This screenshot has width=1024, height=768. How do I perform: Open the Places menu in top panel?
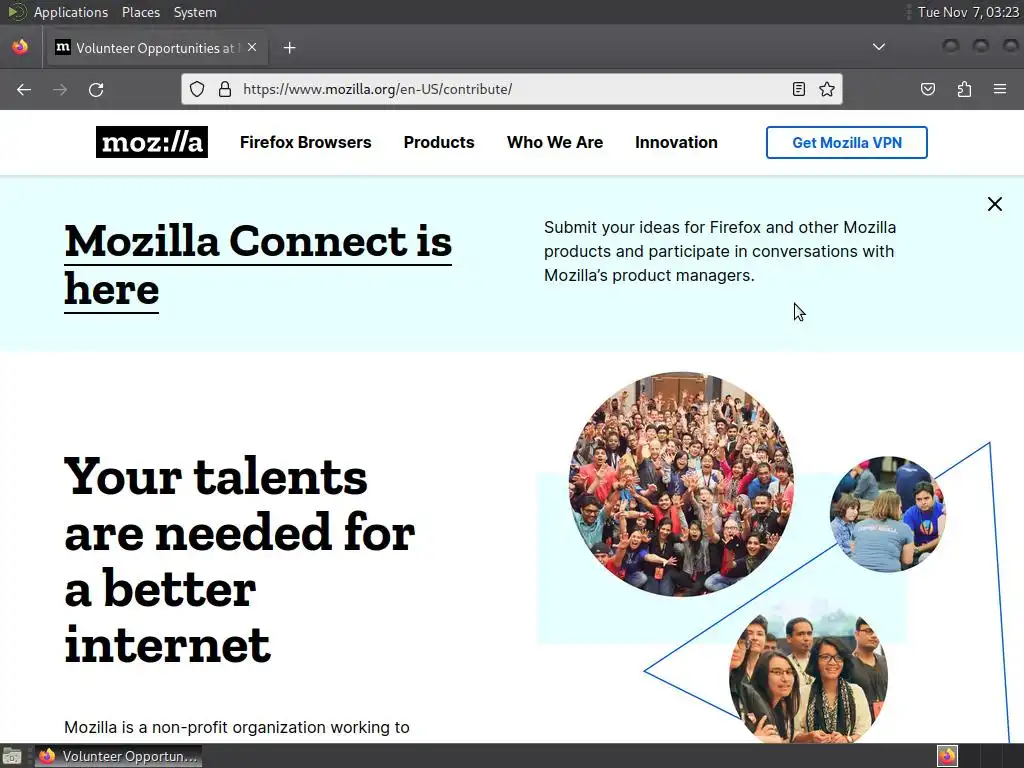[140, 12]
